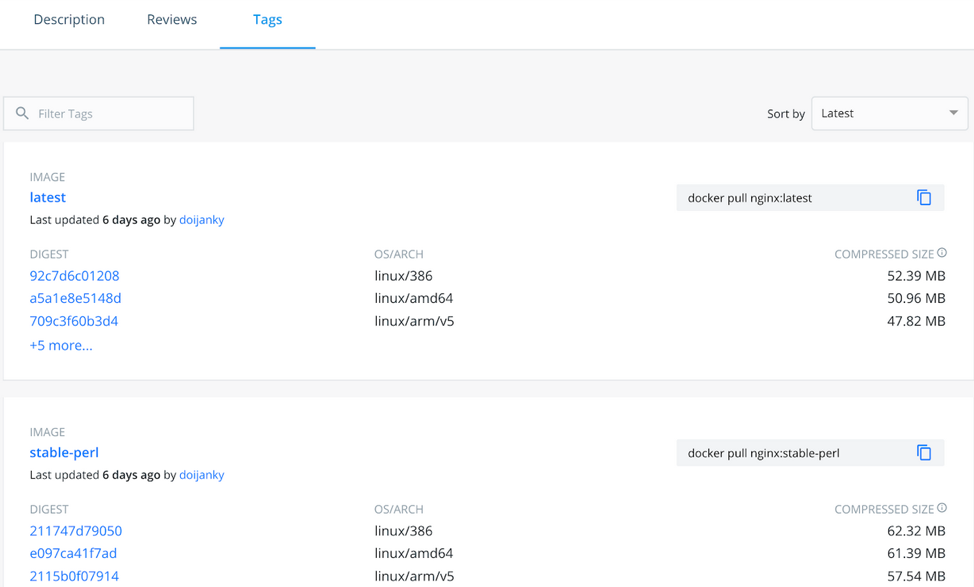The height and width of the screenshot is (587, 974).
Task: Copy the docker pull nginx:stable-perl command
Action: point(924,453)
